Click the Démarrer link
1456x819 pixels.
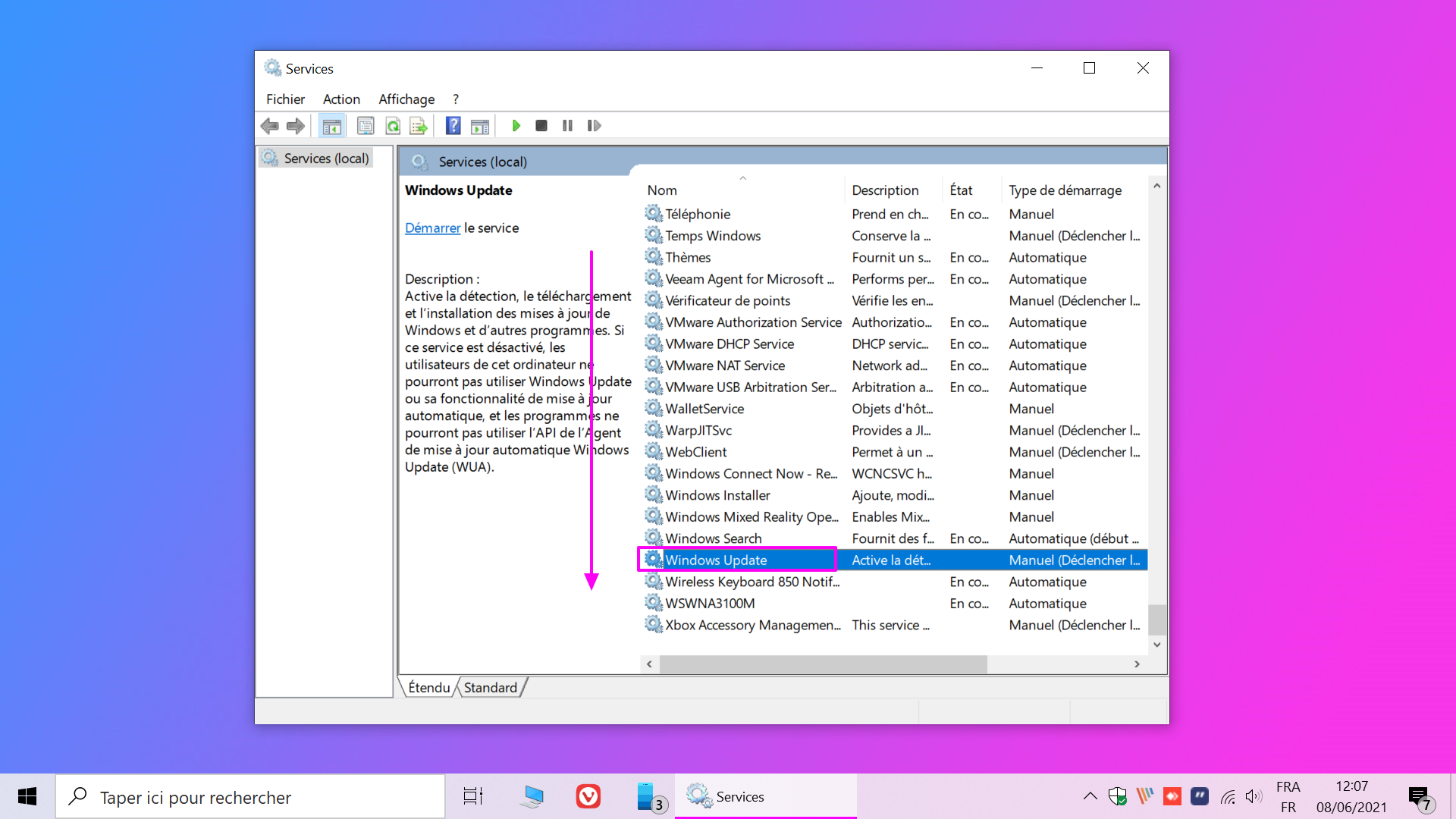pyautogui.click(x=432, y=228)
